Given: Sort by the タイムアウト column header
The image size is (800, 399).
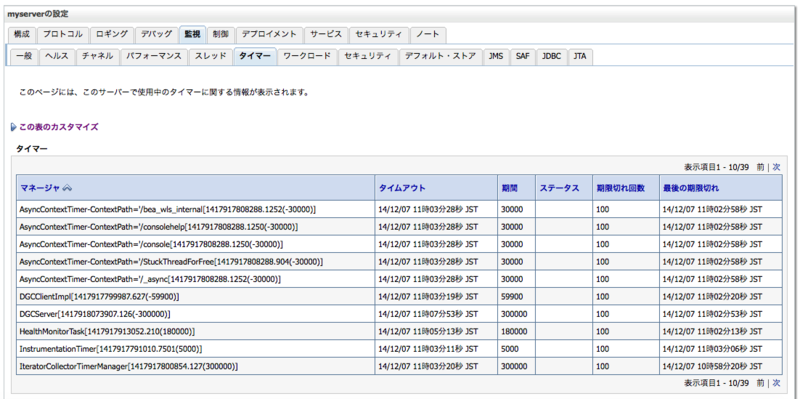Looking at the screenshot, I should tap(402, 188).
